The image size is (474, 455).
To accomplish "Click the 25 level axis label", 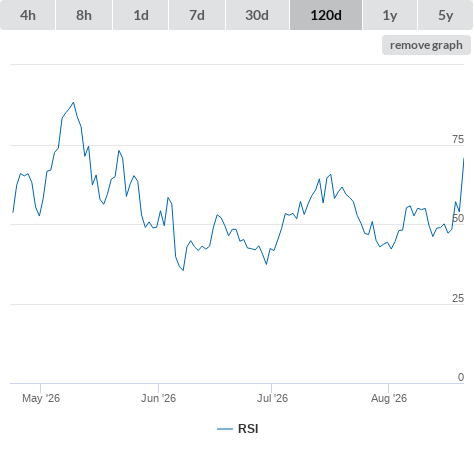I will click(x=458, y=298).
